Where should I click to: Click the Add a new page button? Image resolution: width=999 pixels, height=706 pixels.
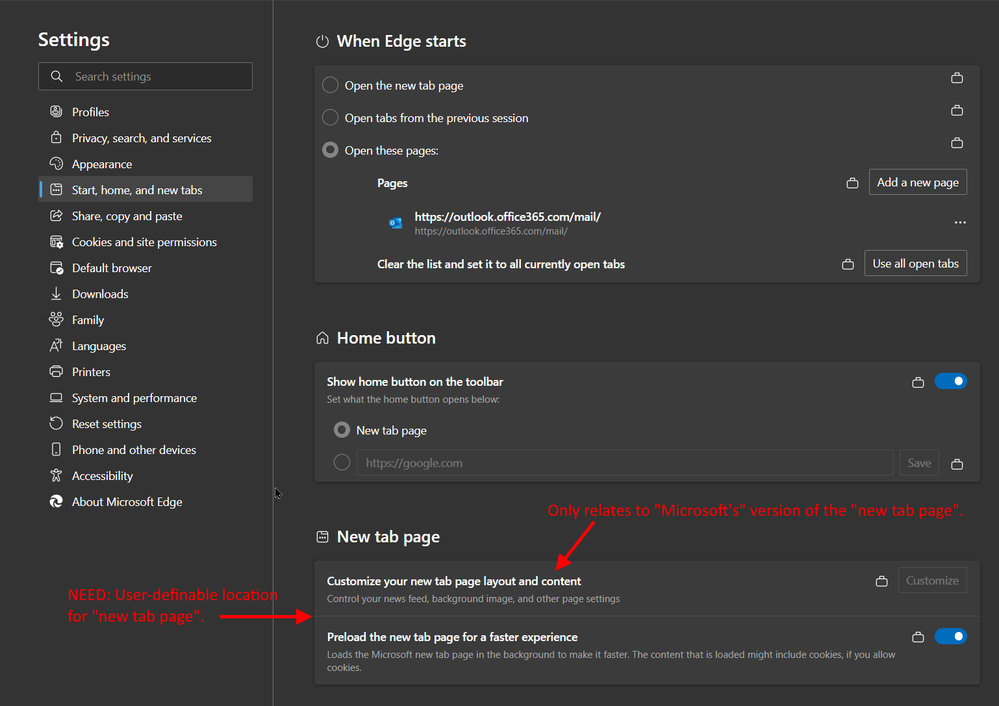coord(917,183)
